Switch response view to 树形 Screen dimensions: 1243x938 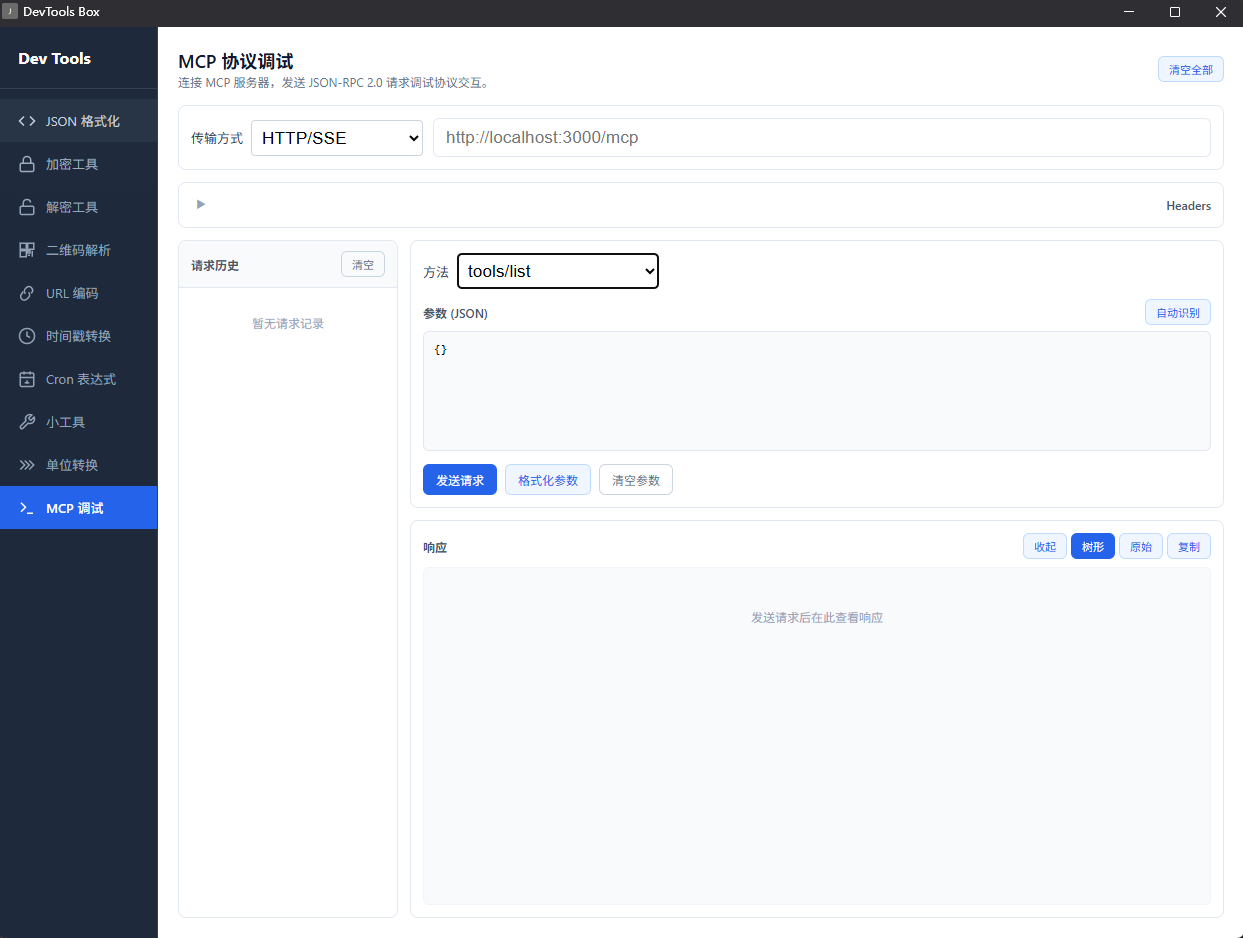tap(1093, 547)
